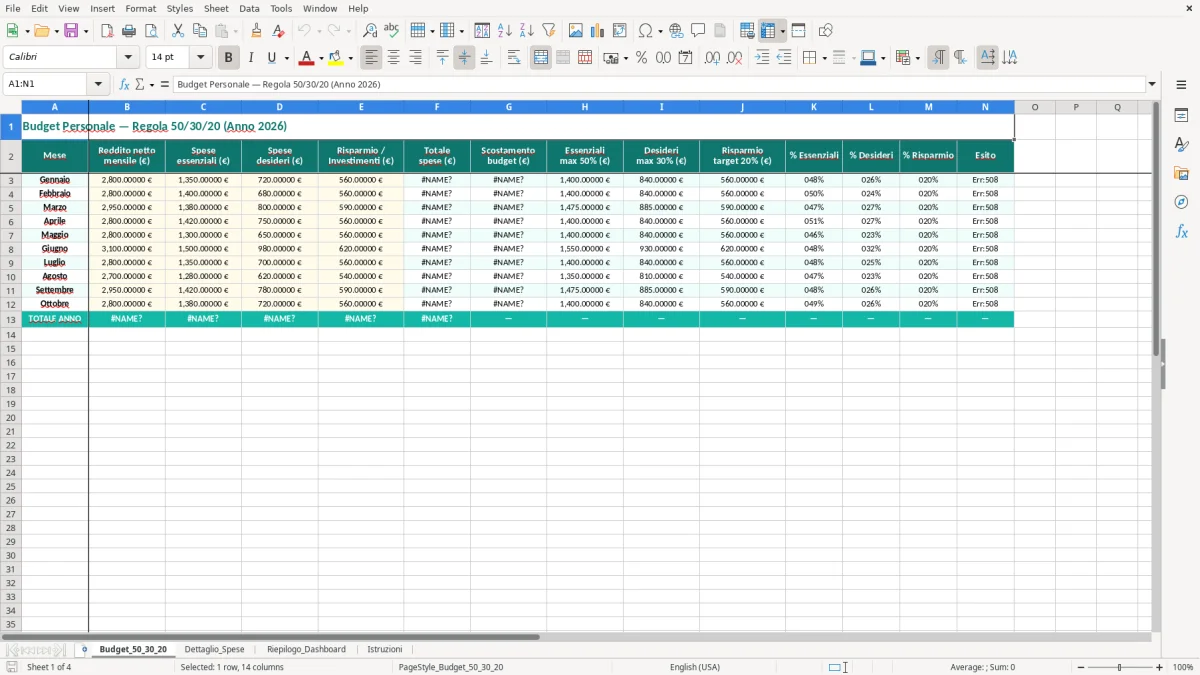
Task: Open sidebar Gallery deck icon
Action: point(1181,174)
